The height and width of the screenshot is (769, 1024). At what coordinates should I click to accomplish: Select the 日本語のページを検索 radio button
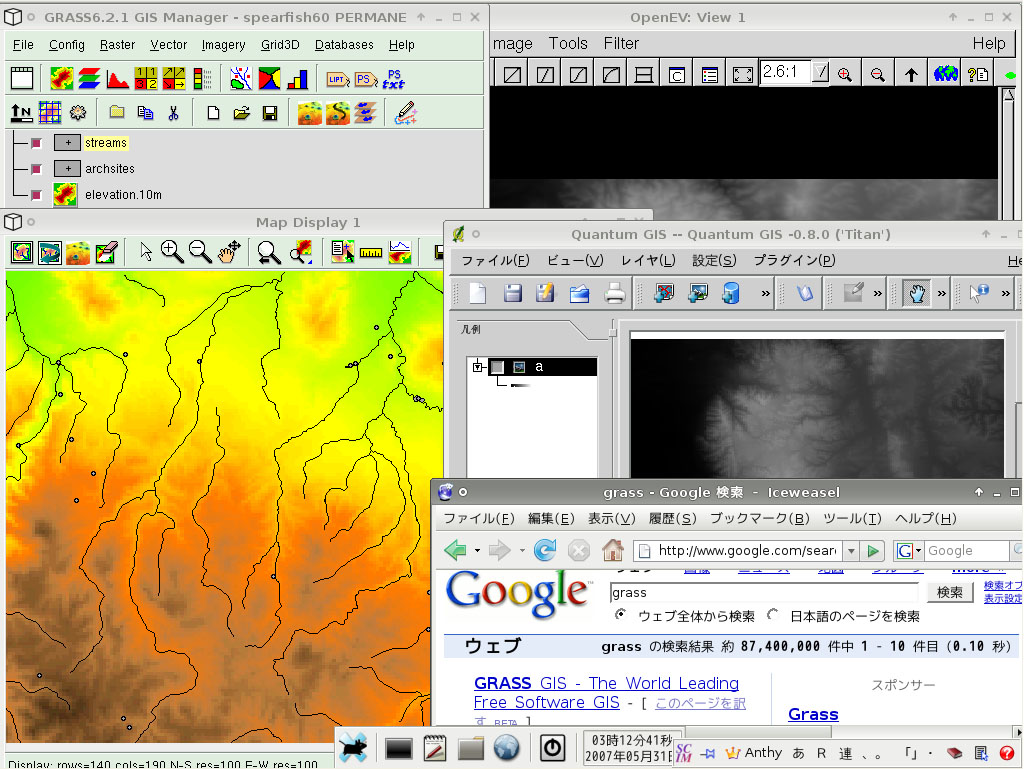pos(773,614)
